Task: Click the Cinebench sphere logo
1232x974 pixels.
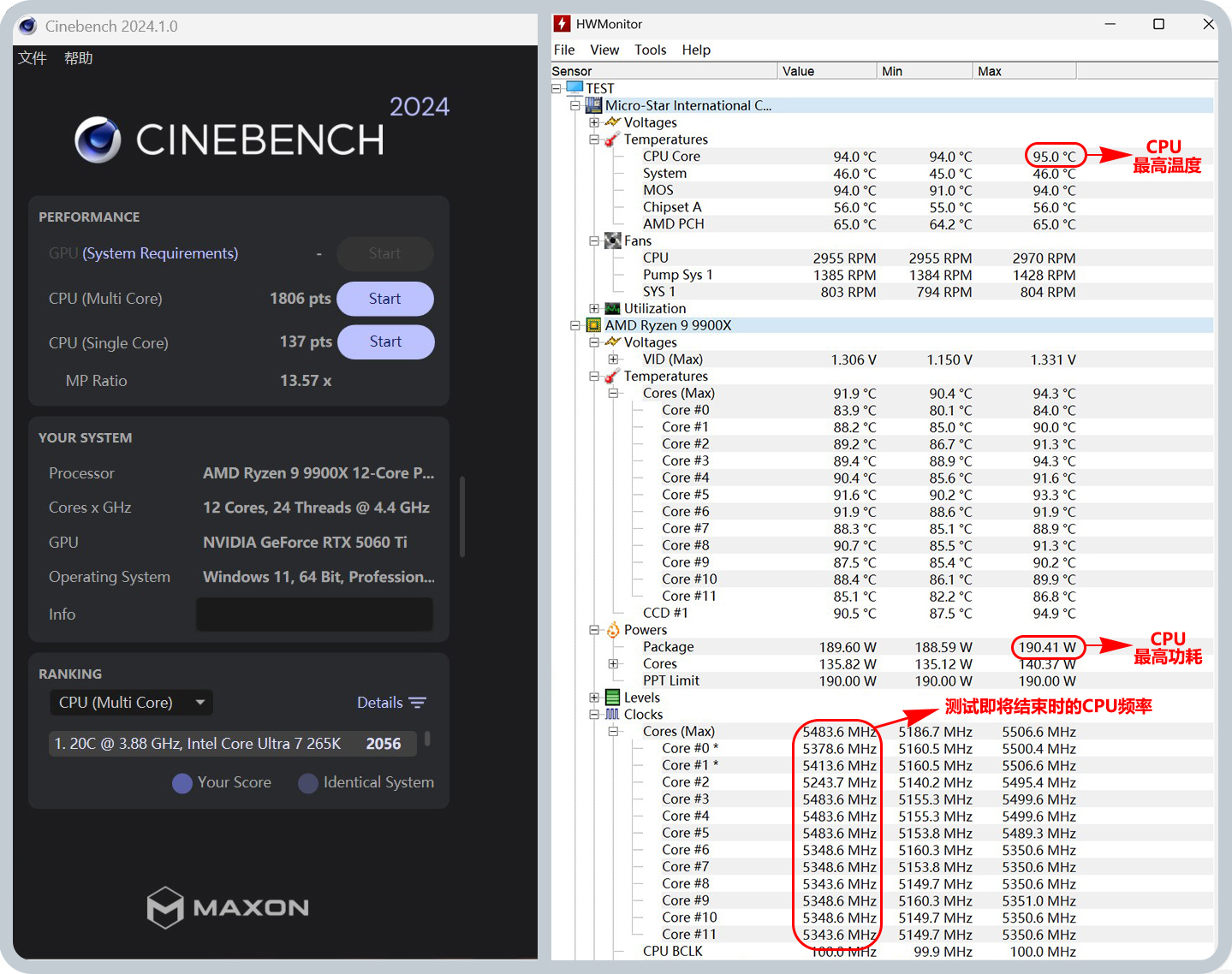Action: click(98, 140)
